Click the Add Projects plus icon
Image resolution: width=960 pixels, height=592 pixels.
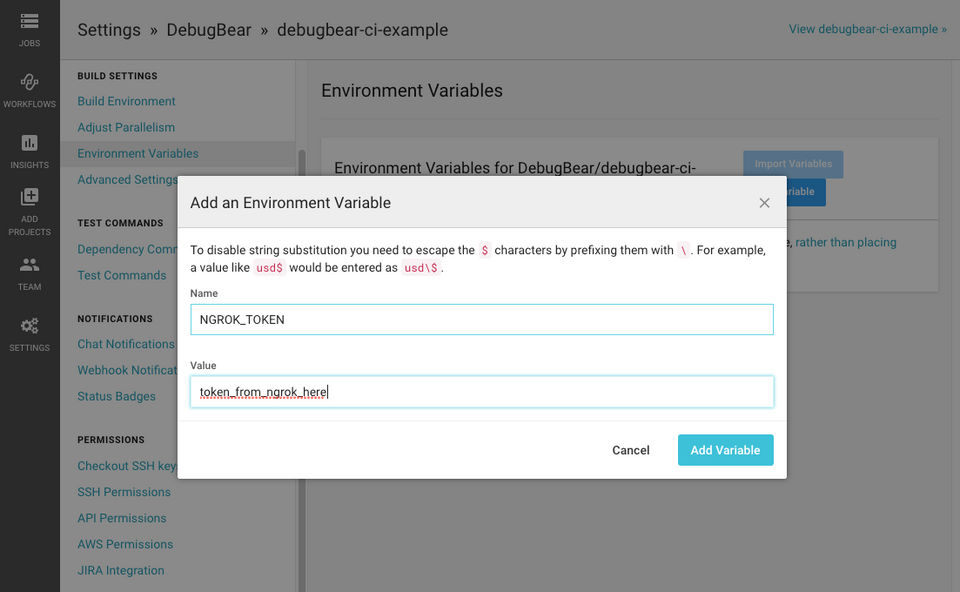pyautogui.click(x=29, y=198)
